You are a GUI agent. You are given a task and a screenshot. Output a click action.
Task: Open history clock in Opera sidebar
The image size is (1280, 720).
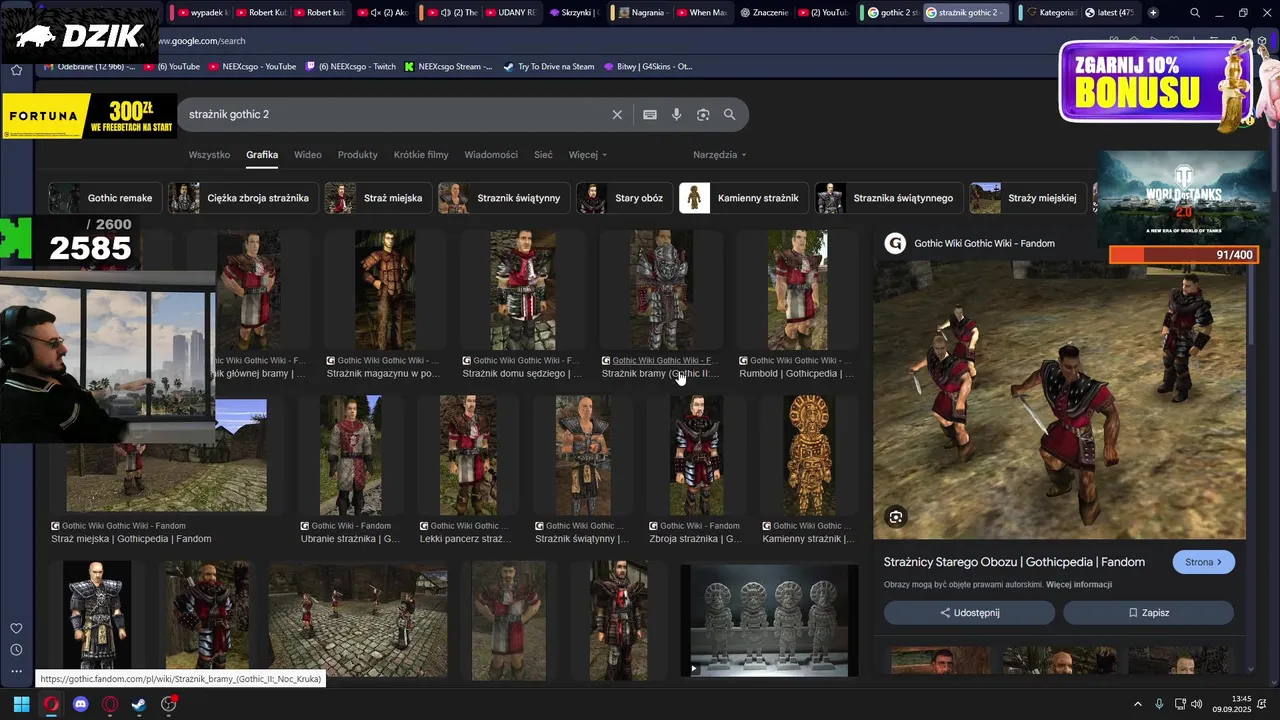pyautogui.click(x=16, y=649)
